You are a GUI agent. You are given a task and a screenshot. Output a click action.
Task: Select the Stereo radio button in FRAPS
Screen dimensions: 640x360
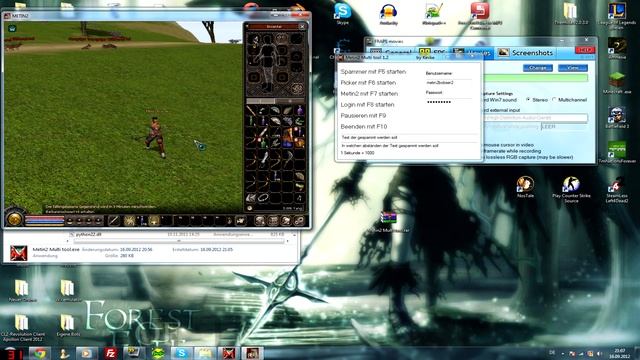coord(528,100)
